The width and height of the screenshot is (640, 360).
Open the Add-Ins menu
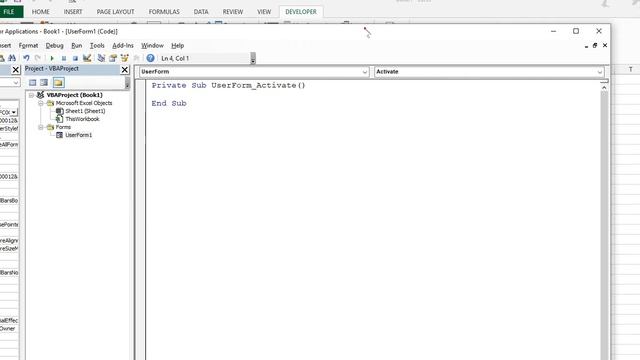coord(123,46)
